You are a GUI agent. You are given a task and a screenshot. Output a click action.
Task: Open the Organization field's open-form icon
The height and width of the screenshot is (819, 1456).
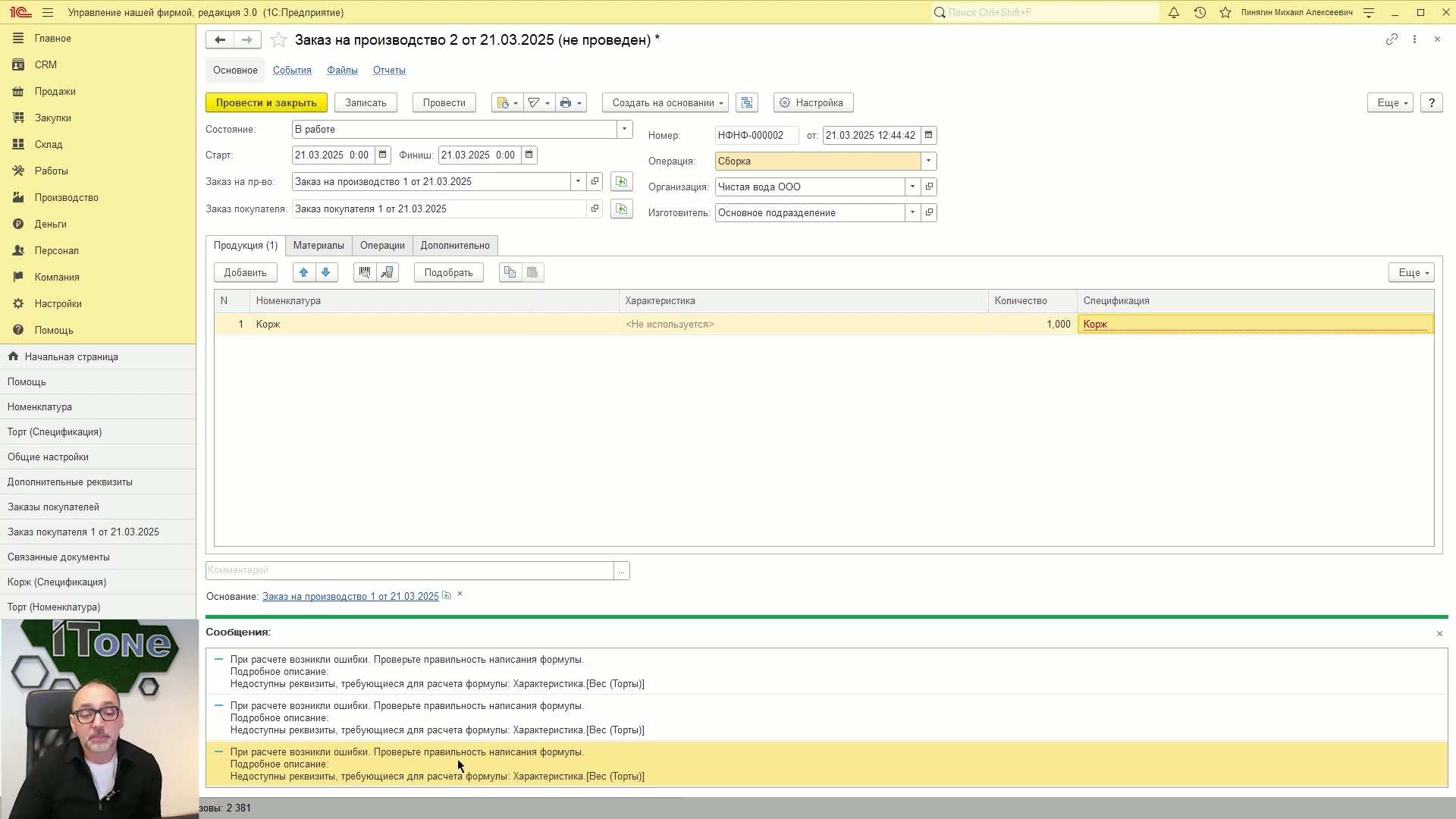tap(929, 187)
